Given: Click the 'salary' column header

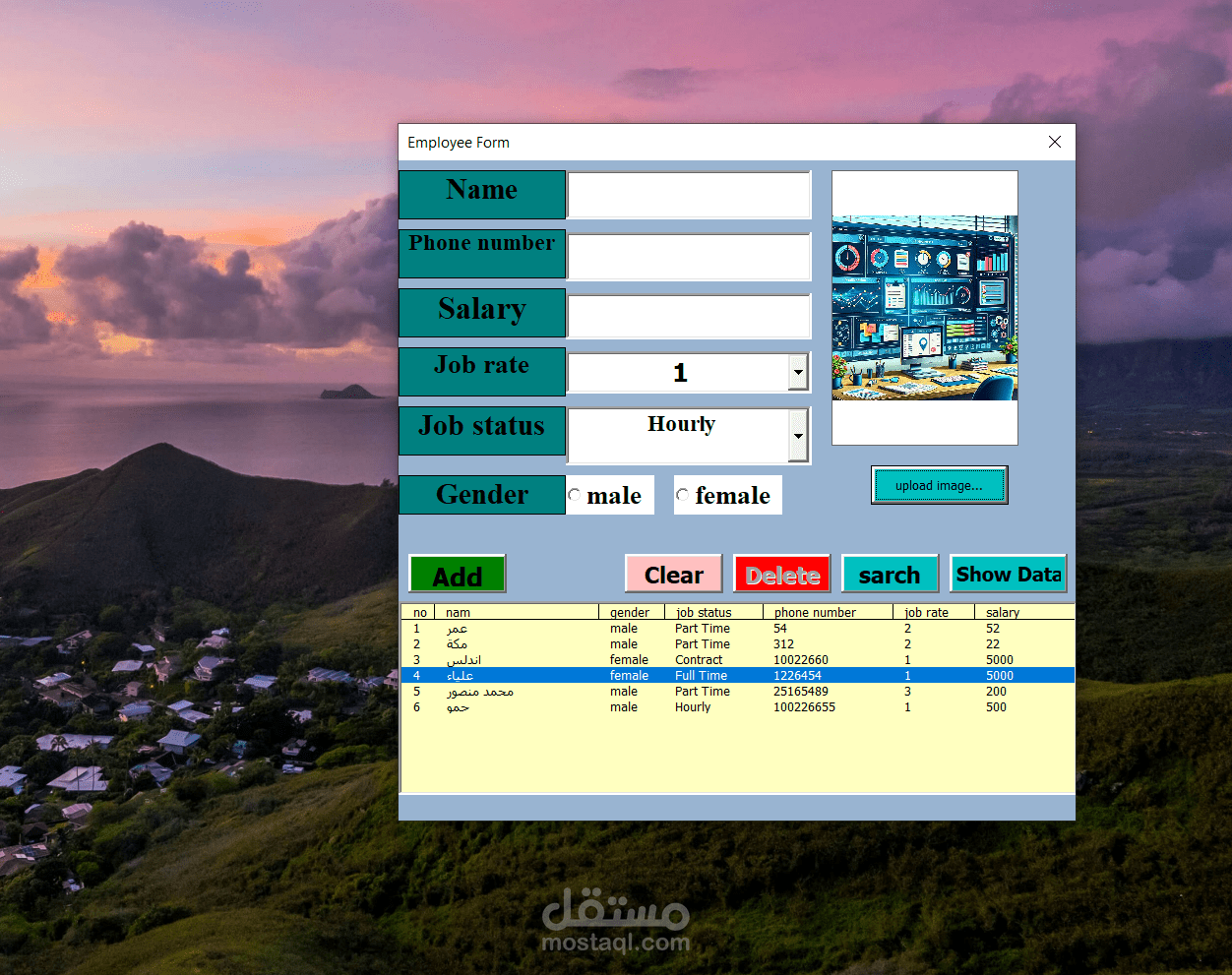Looking at the screenshot, I should coord(1024,612).
